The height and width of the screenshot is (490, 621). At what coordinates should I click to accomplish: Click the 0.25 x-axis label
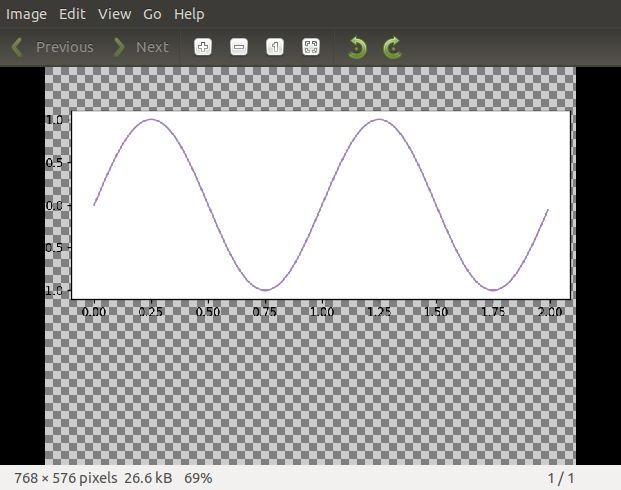150,312
